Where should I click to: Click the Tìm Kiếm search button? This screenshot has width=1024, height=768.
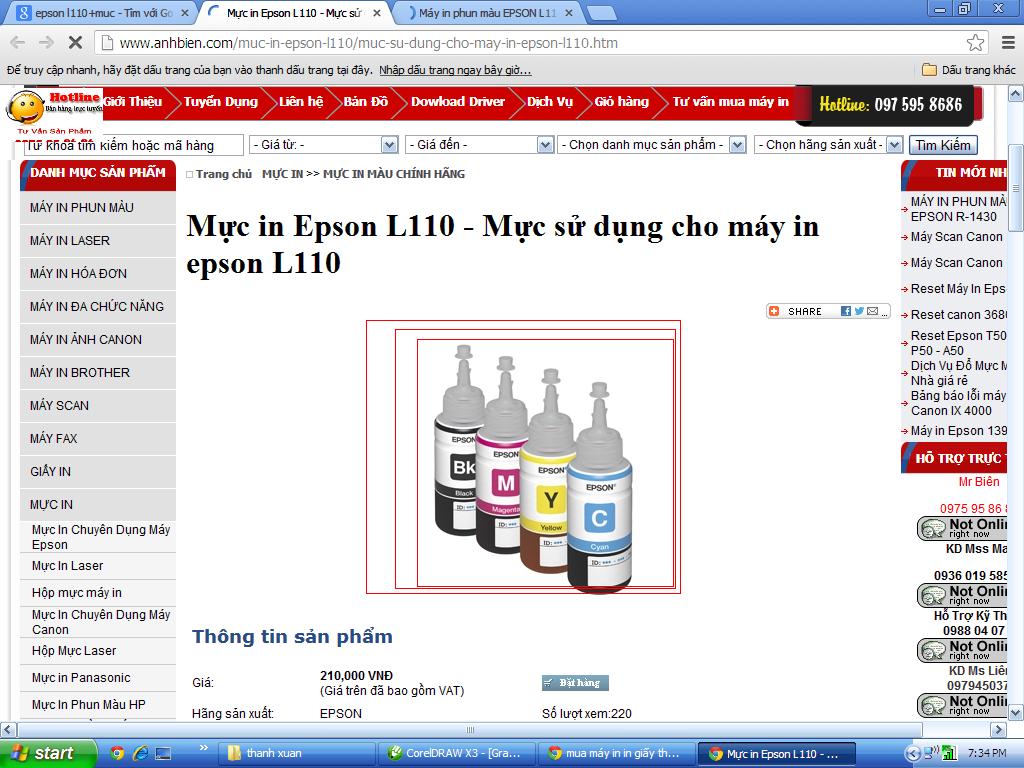pos(943,145)
